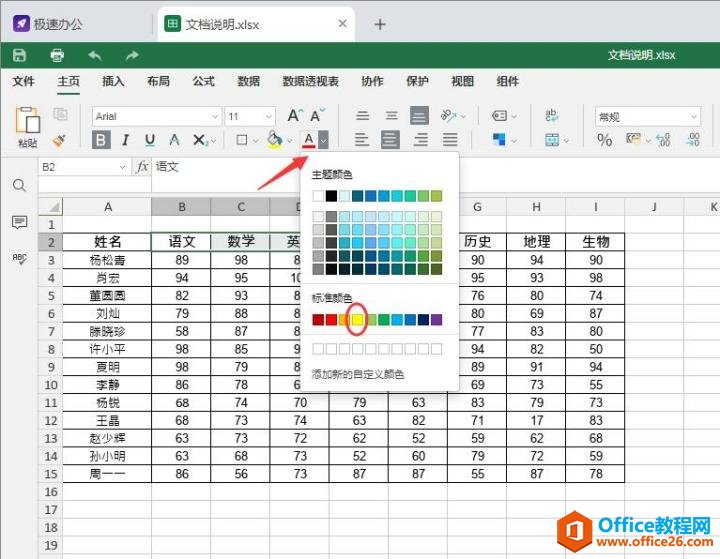Viewport: 720px width, 559px height.
Task: Select all cells with the corner button
Action: [51, 207]
